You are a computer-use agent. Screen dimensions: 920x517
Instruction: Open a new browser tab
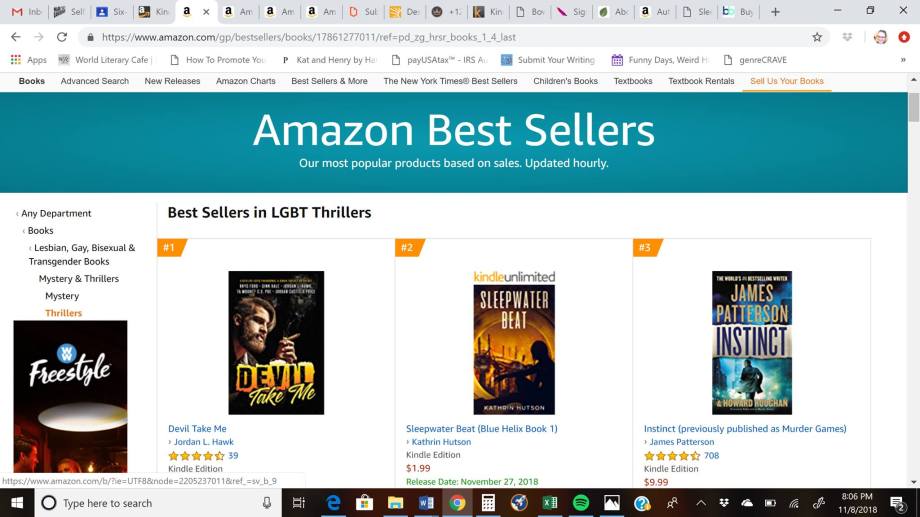point(775,12)
